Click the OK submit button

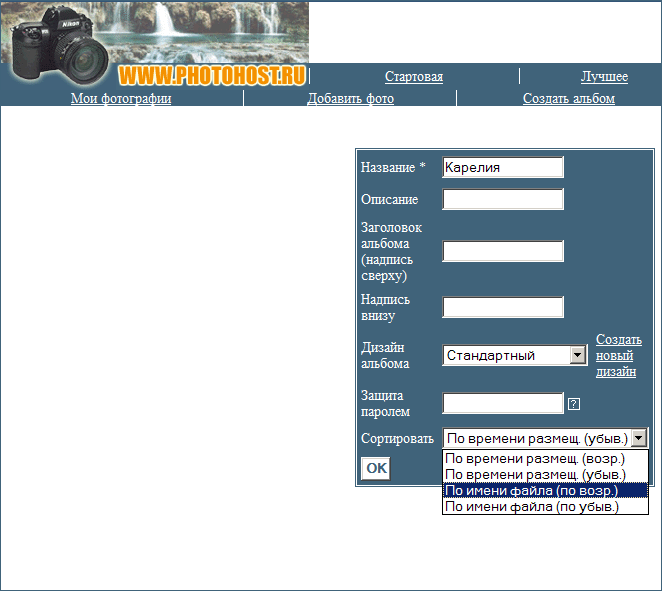[x=376, y=468]
